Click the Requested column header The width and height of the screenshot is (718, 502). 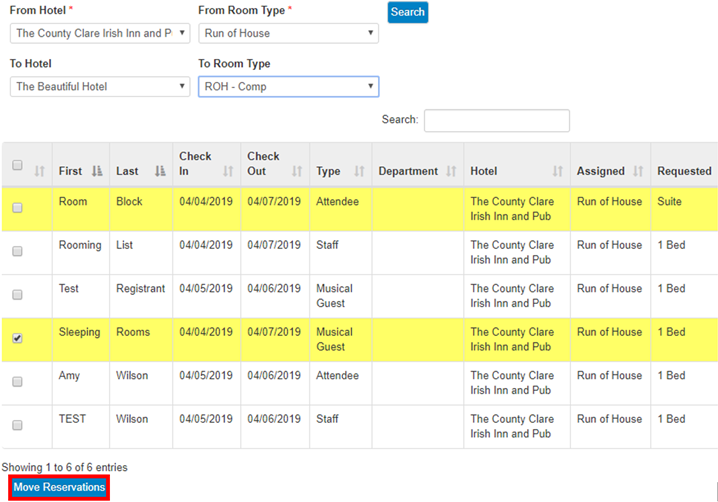[684, 172]
